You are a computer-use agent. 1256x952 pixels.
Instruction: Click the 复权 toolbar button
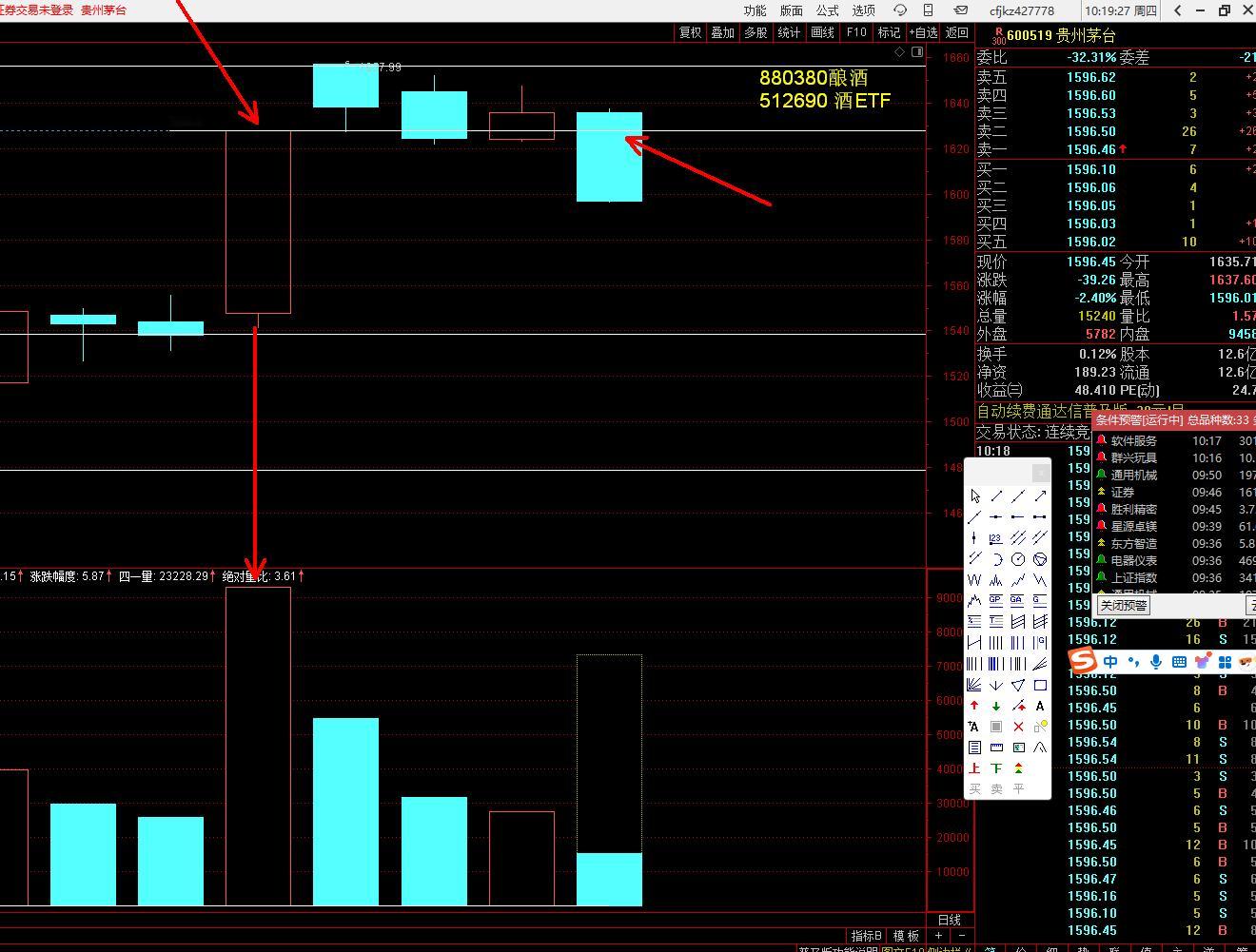coord(690,32)
